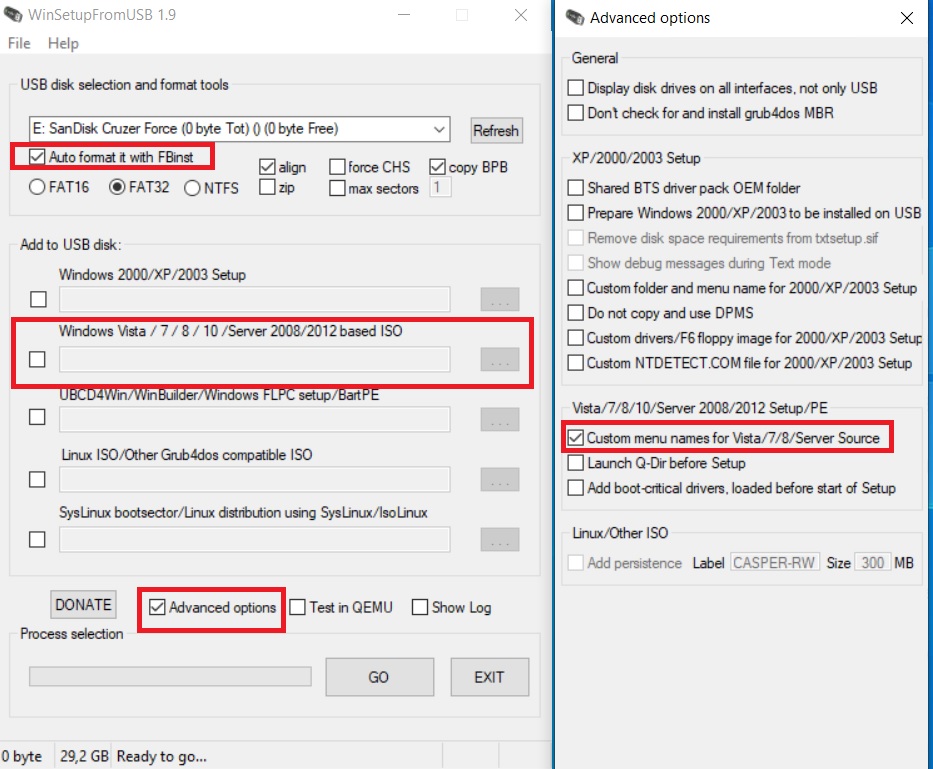The width and height of the screenshot is (933, 769).
Task: Browse for Windows 2000/XP/2003 Setup source
Action: coord(500,299)
